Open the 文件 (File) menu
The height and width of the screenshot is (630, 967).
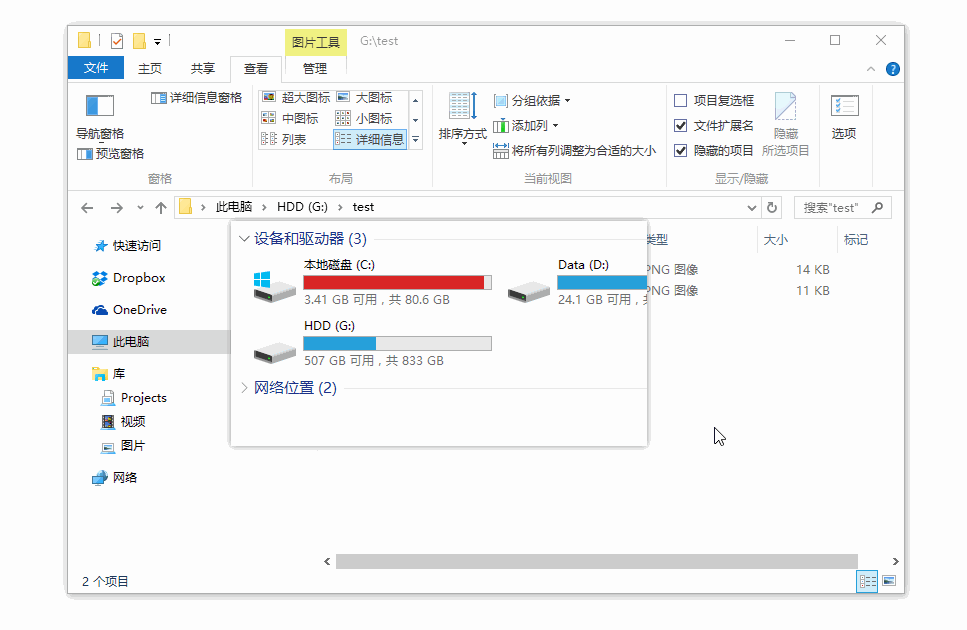[x=95, y=68]
